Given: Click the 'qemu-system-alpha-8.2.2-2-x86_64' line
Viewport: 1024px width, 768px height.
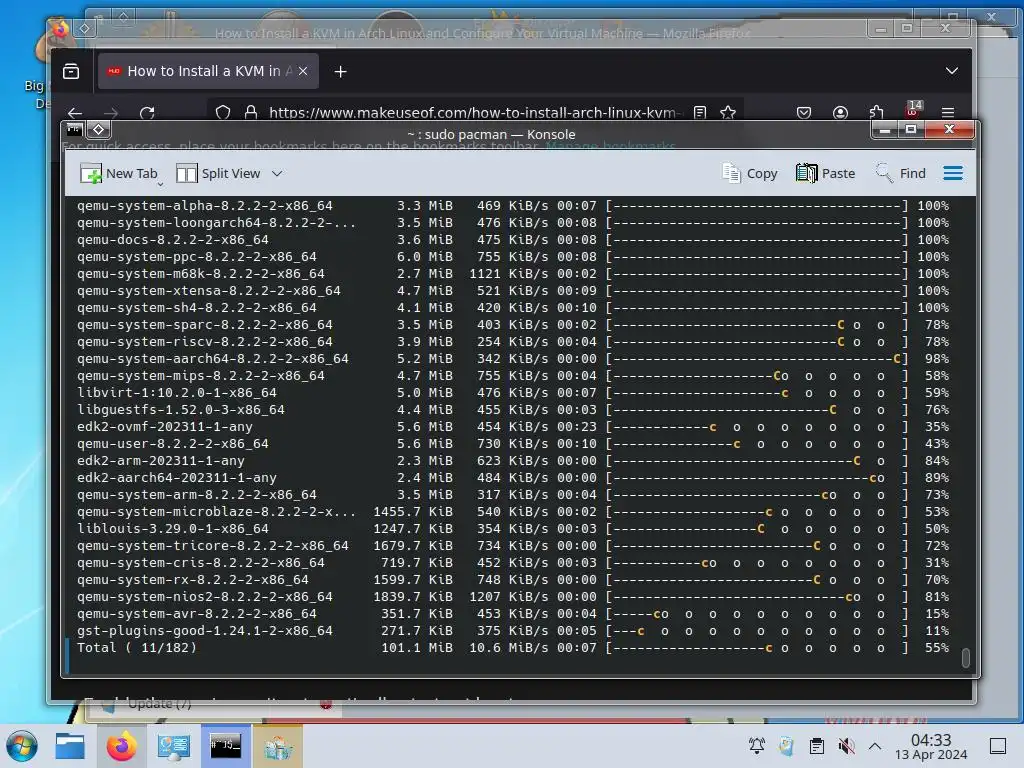Looking at the screenshot, I should [204, 206].
